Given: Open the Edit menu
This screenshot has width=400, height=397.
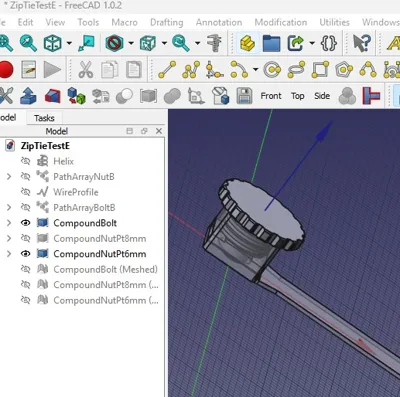Looking at the screenshot, I should point(25,22).
